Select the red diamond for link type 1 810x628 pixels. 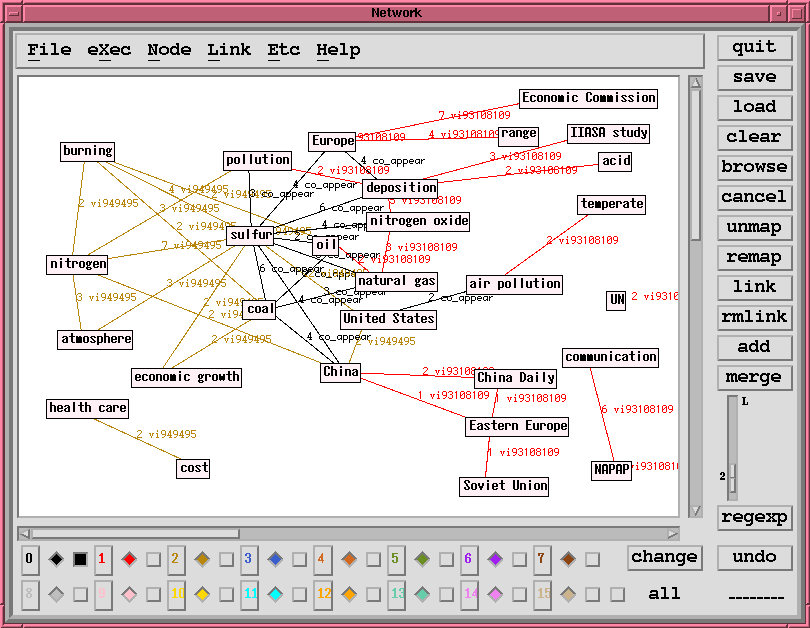(129, 559)
